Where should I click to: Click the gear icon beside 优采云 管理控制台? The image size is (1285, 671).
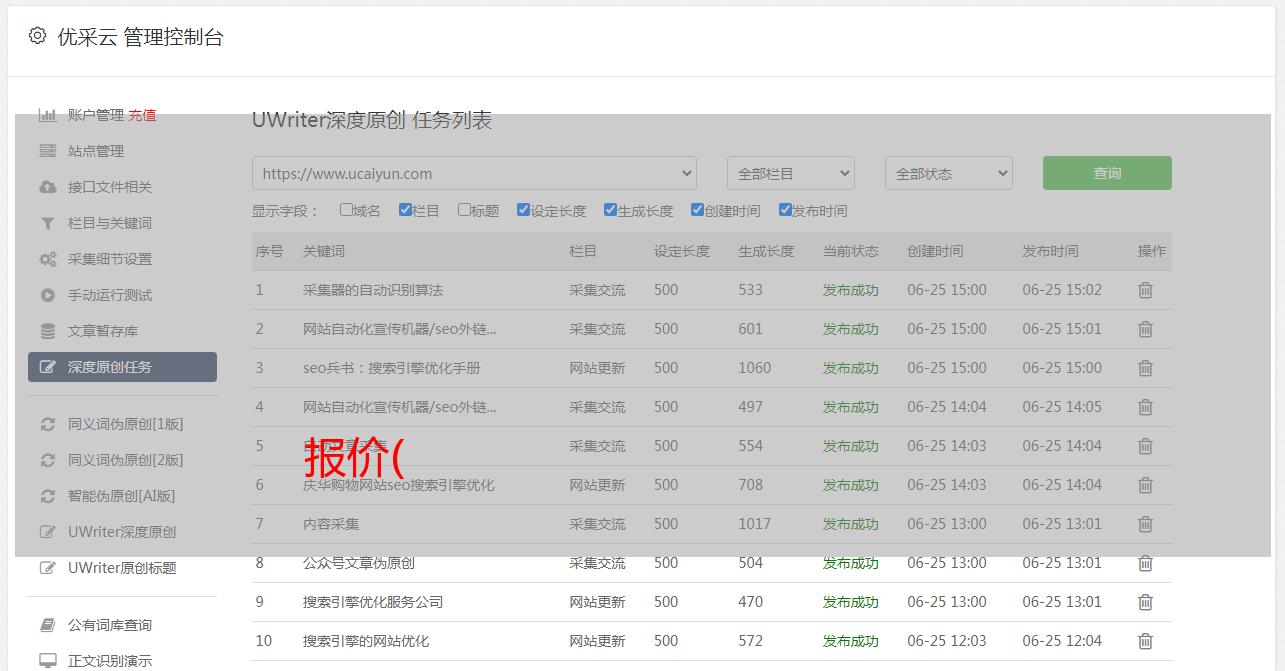(x=37, y=36)
